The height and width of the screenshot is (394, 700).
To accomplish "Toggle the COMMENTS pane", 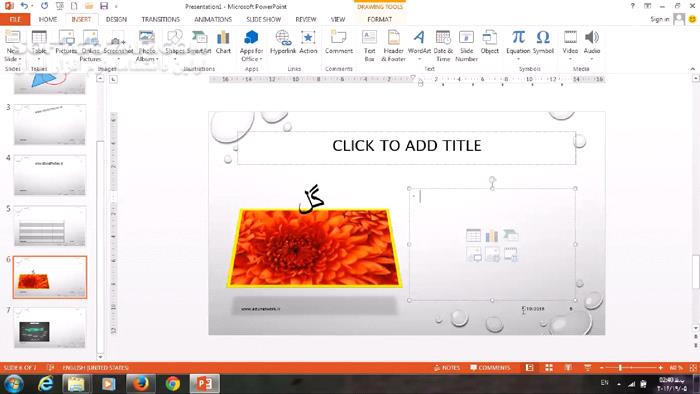I will pyautogui.click(x=490, y=368).
